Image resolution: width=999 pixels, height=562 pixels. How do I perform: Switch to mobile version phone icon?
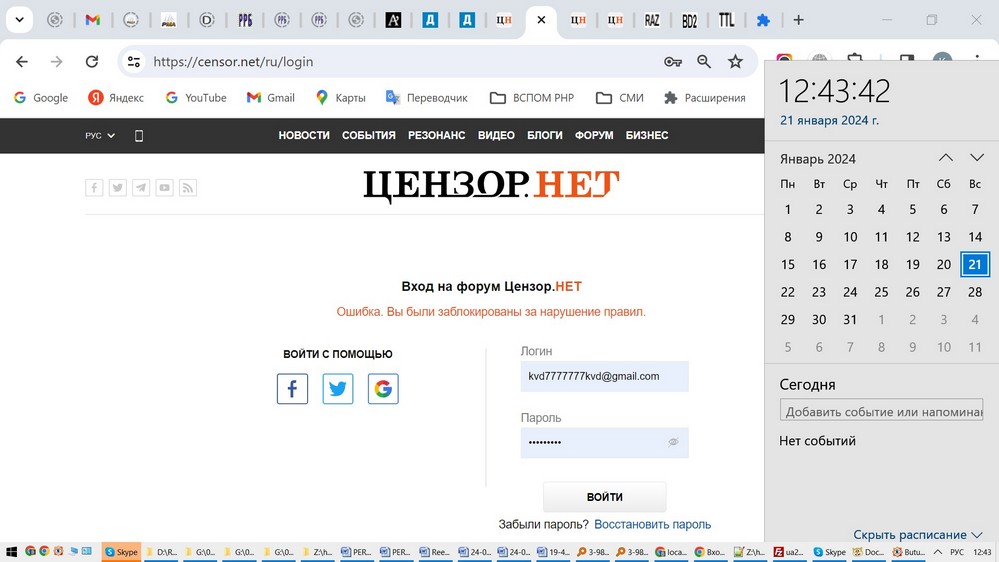(x=139, y=136)
